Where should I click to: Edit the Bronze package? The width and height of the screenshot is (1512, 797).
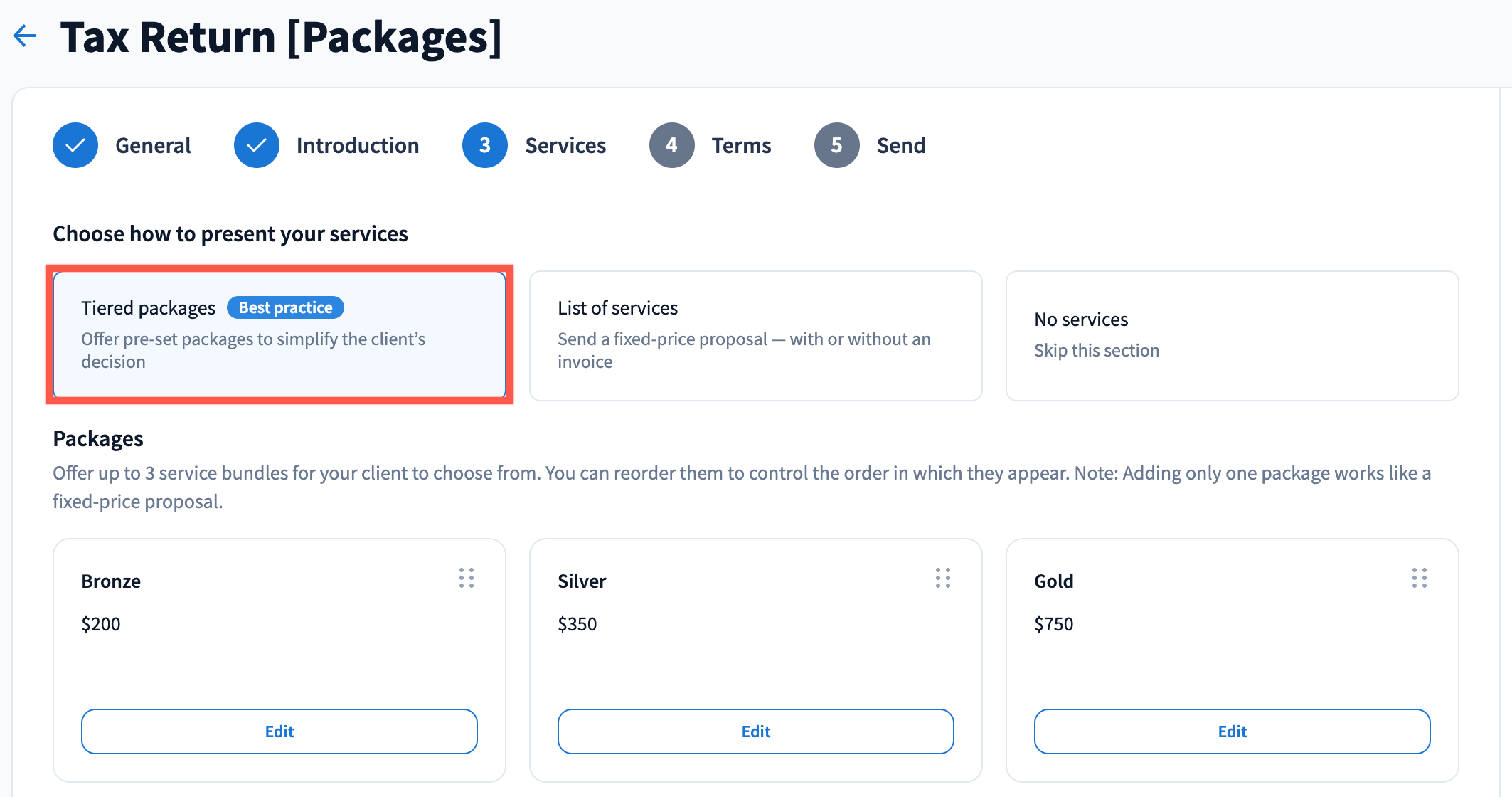(x=279, y=732)
